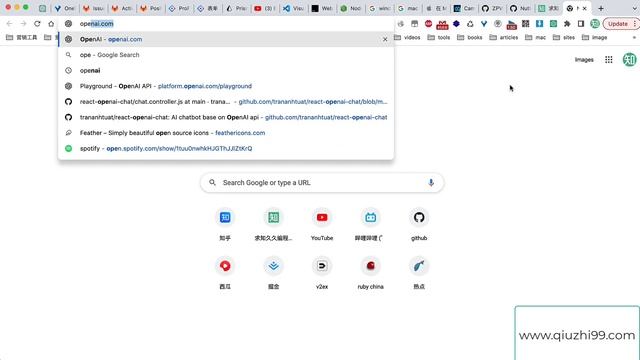
Task: Open the sites bookmarks folder
Action: [564, 38]
